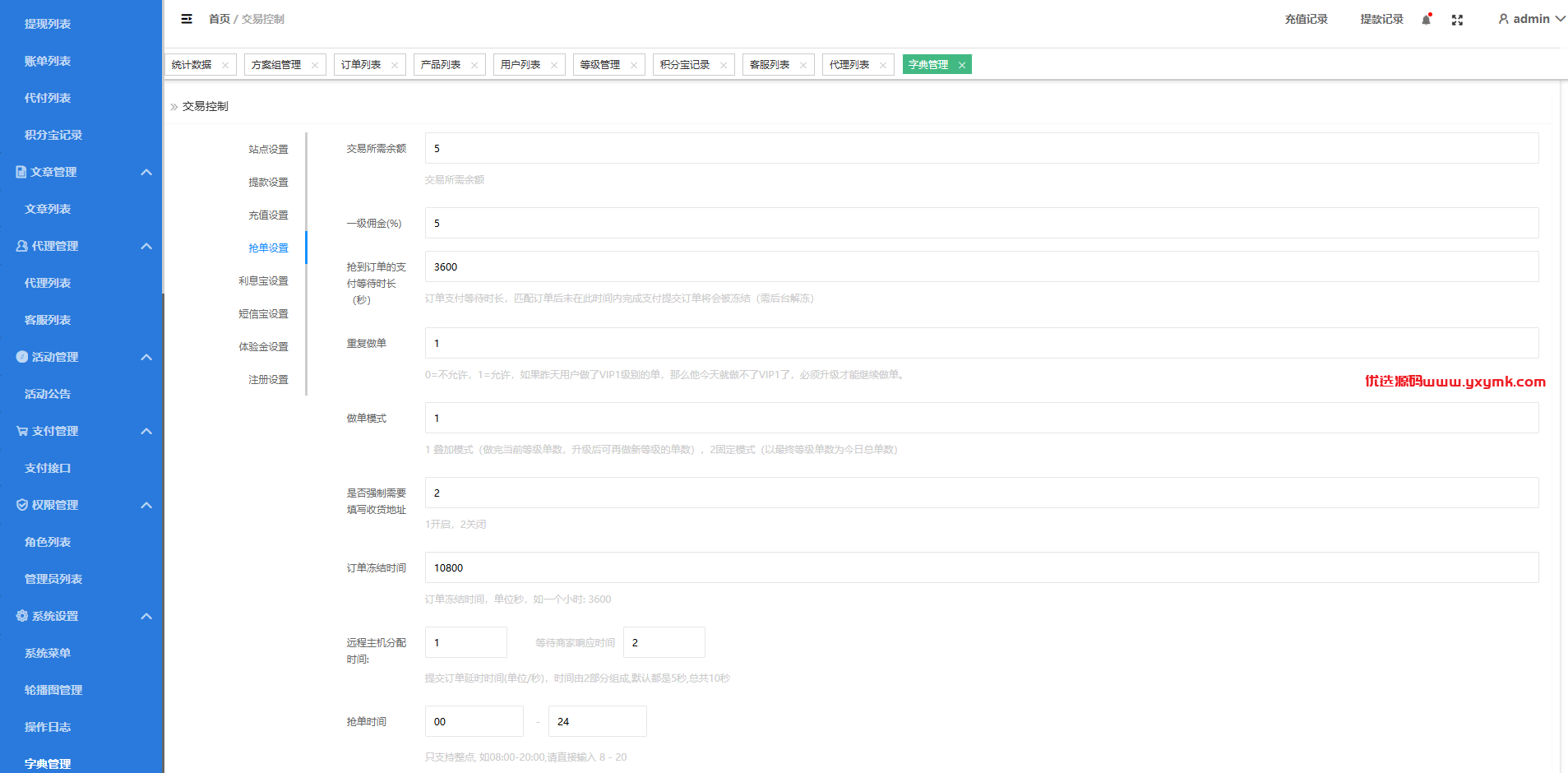The height and width of the screenshot is (773, 1568).
Task: Switch to the 用户列表 tab
Action: [x=520, y=65]
